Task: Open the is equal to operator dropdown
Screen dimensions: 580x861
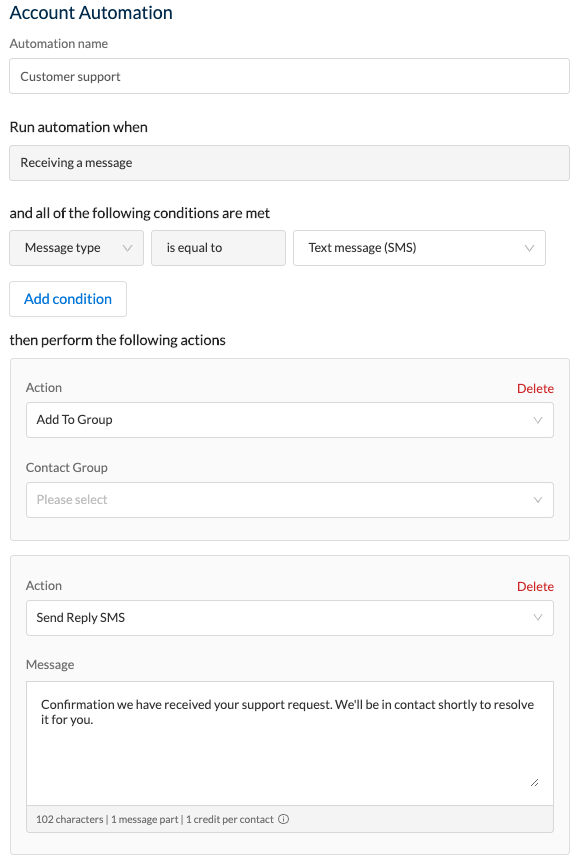Action: coord(218,248)
